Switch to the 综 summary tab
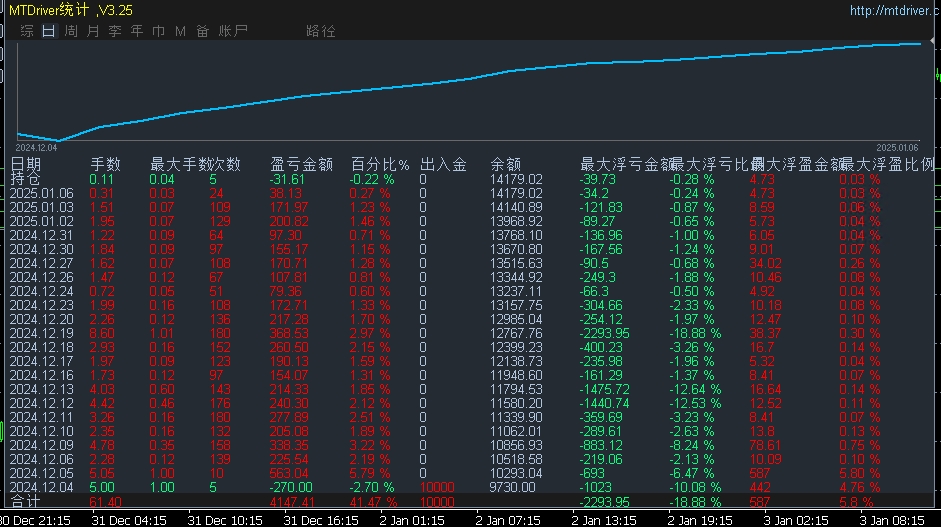 27,31
